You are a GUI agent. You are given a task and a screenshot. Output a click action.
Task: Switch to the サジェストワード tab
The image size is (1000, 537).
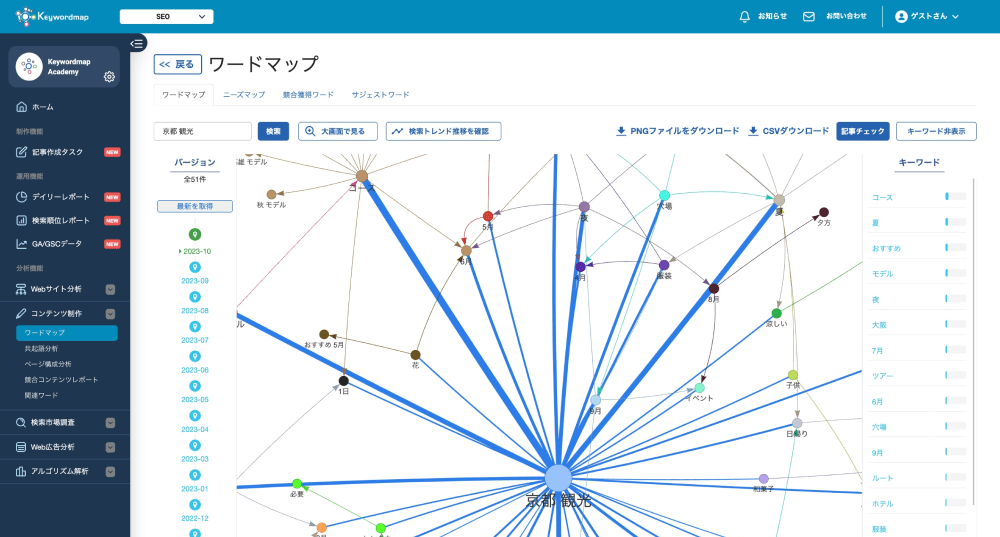coord(380,94)
